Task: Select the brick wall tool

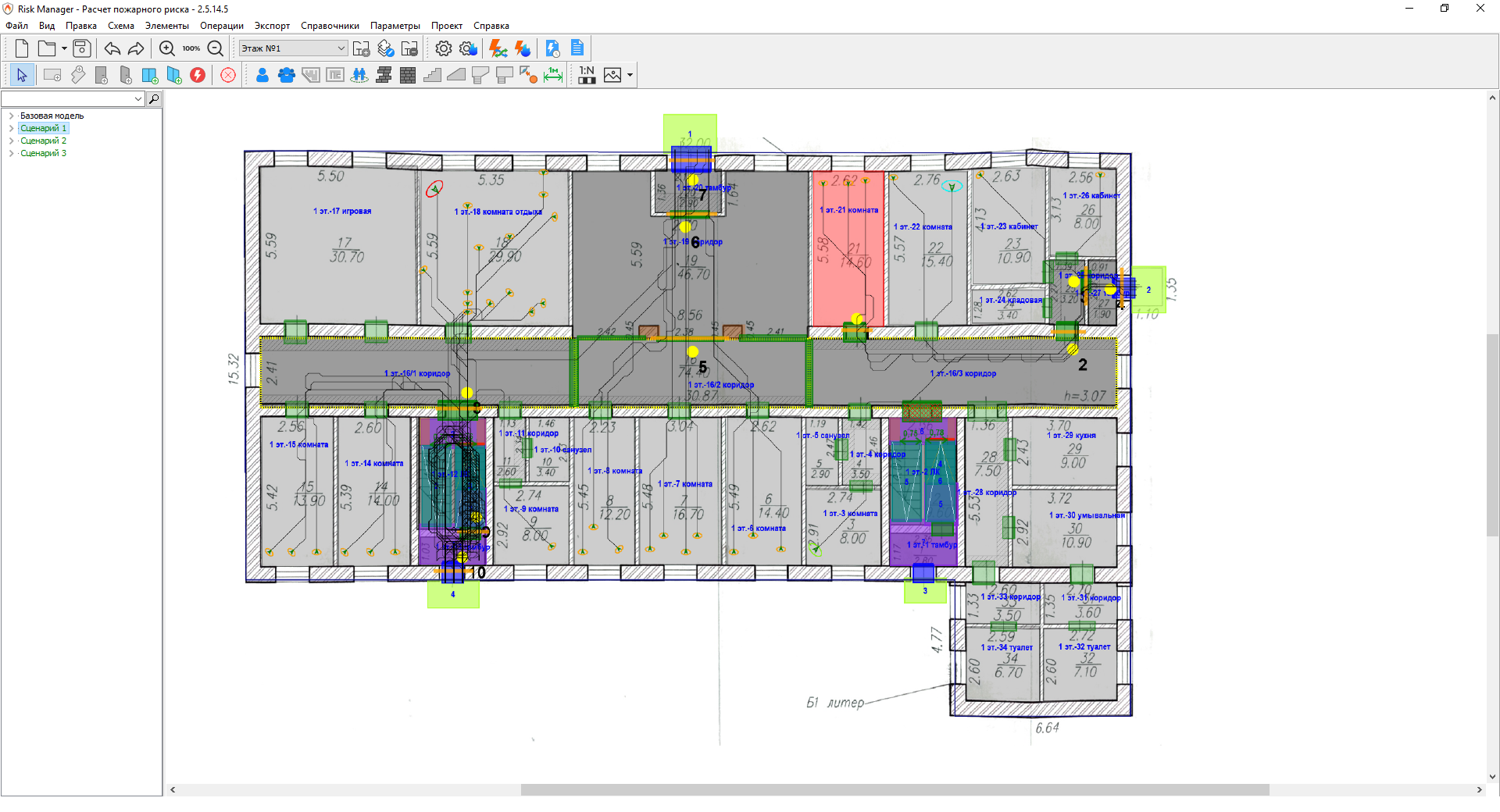Action: [x=408, y=75]
